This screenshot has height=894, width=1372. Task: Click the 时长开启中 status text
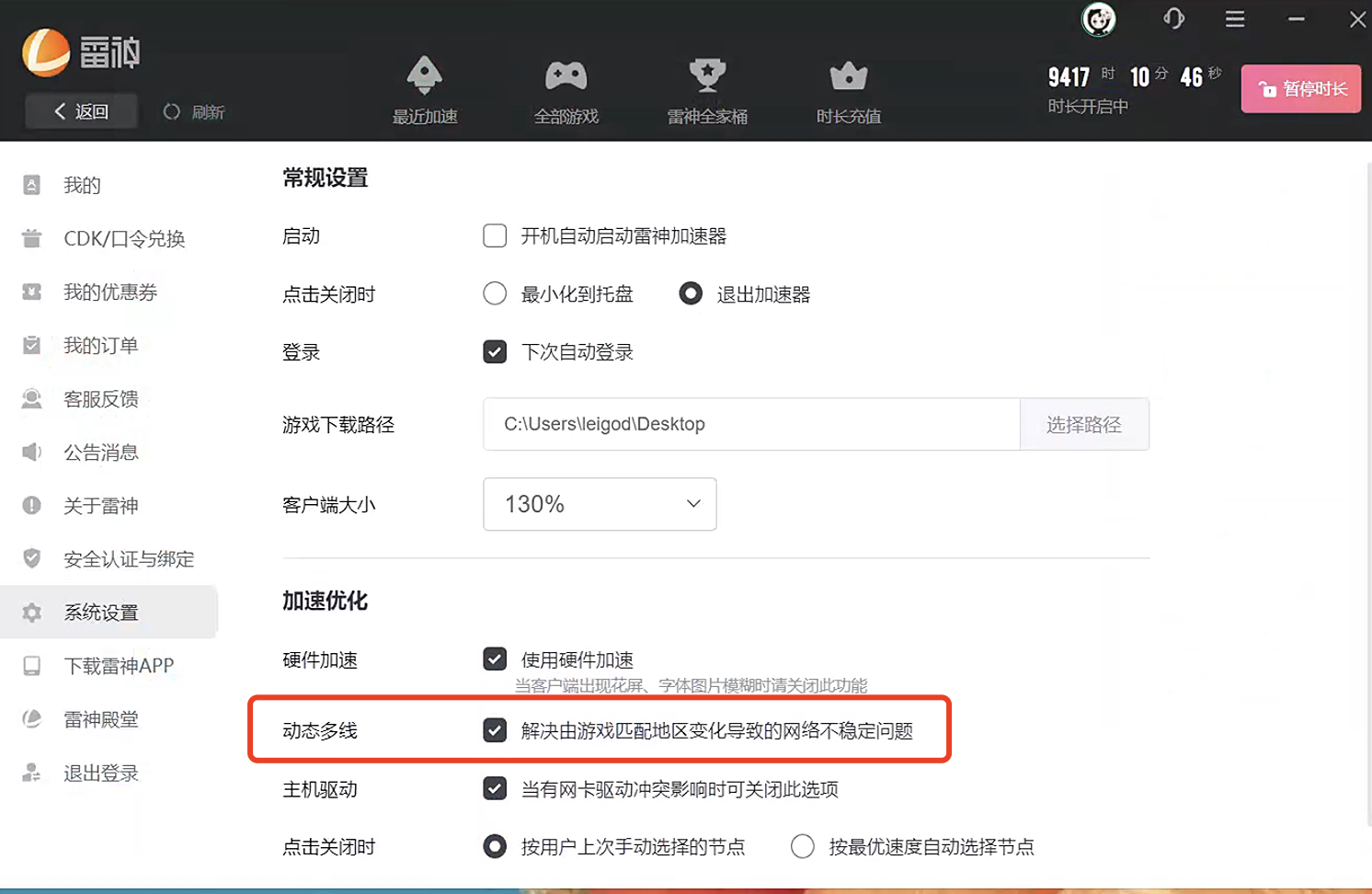[1088, 107]
